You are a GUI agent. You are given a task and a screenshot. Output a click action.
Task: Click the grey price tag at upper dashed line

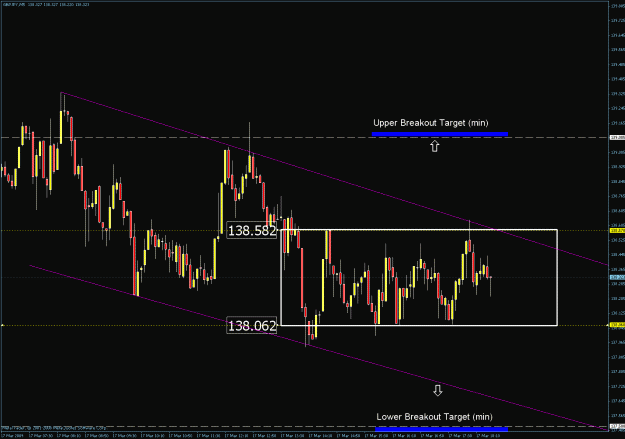point(617,138)
